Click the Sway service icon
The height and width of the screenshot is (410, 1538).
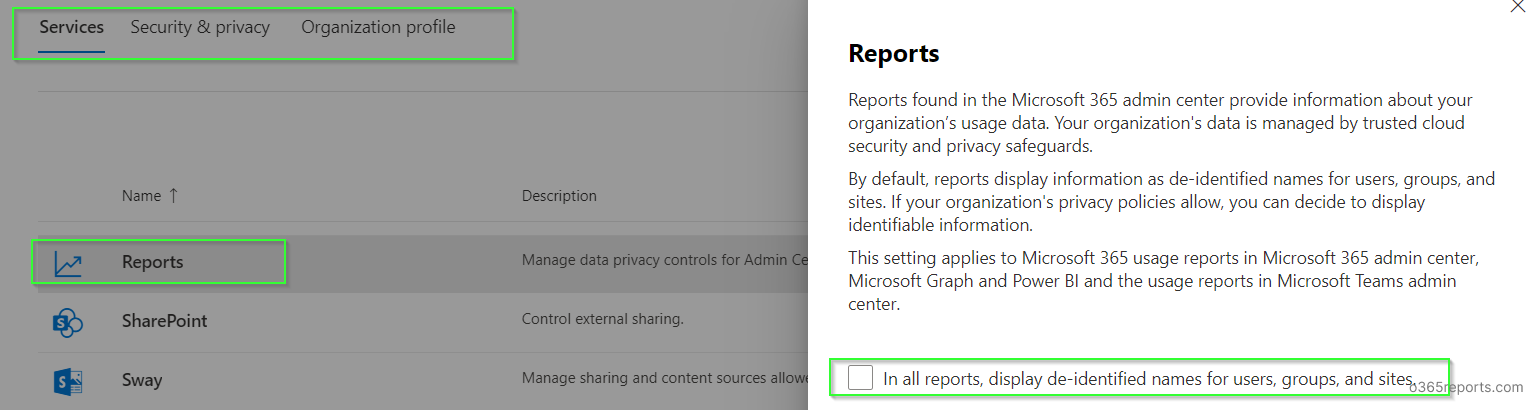click(x=68, y=381)
